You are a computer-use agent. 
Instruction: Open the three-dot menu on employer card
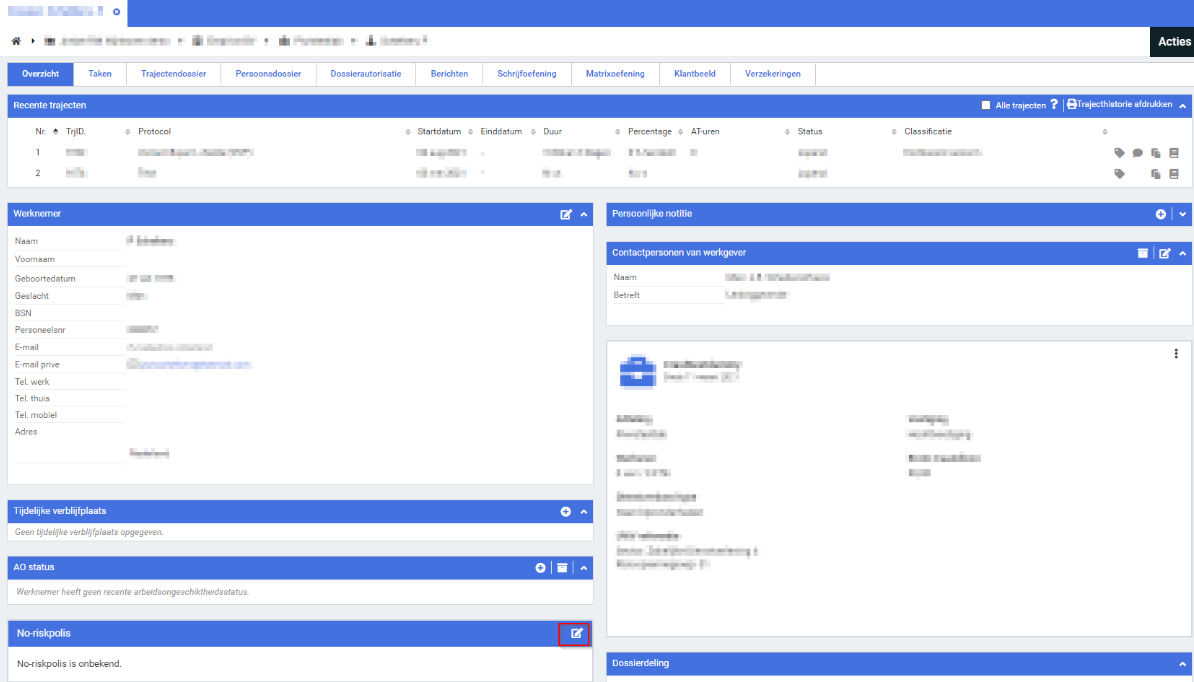click(x=1176, y=354)
